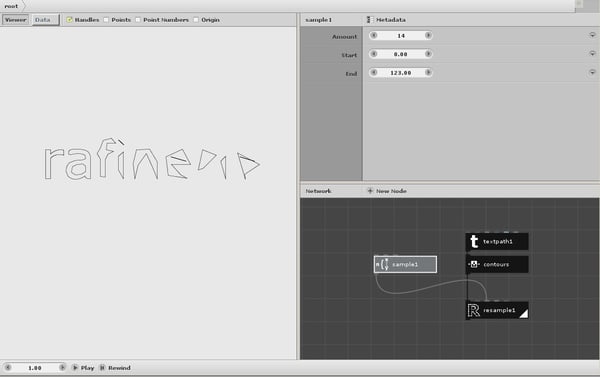The width and height of the screenshot is (600, 377).
Task: Decrease the End value arrow
Action: tap(374, 72)
